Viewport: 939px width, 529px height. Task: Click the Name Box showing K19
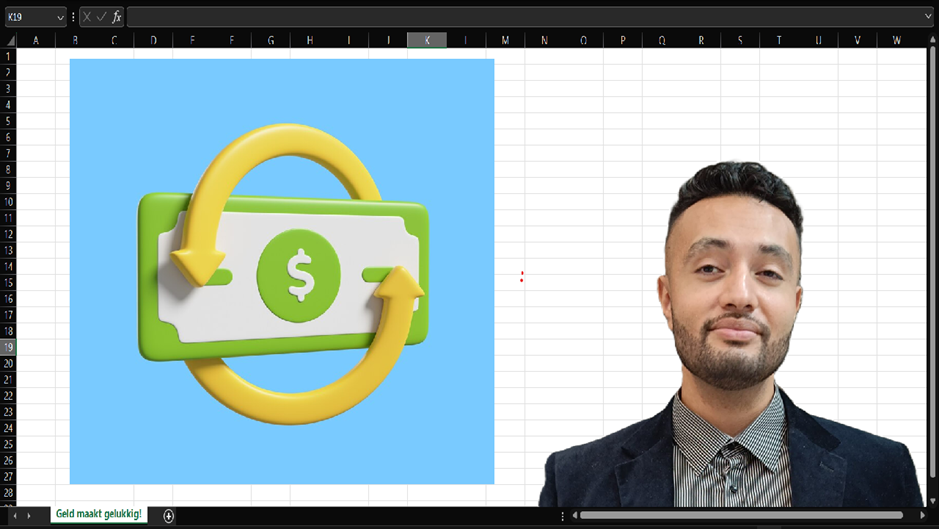click(x=28, y=17)
